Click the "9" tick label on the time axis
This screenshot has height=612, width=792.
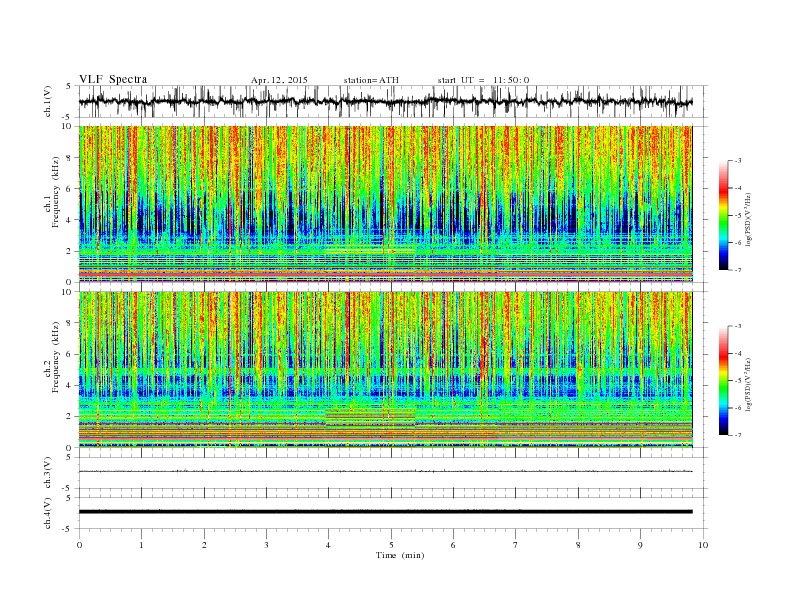click(640, 545)
